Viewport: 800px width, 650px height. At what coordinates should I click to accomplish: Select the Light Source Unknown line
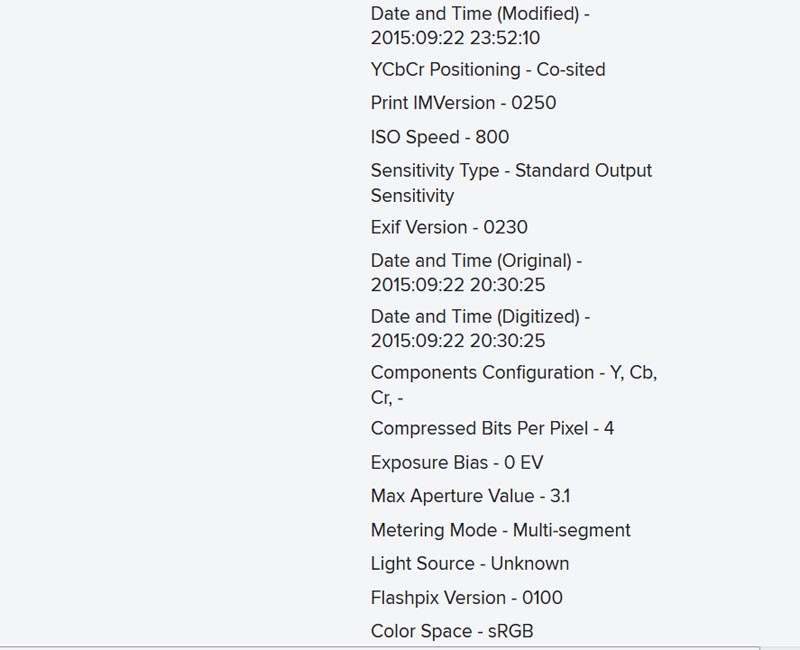coord(470,564)
